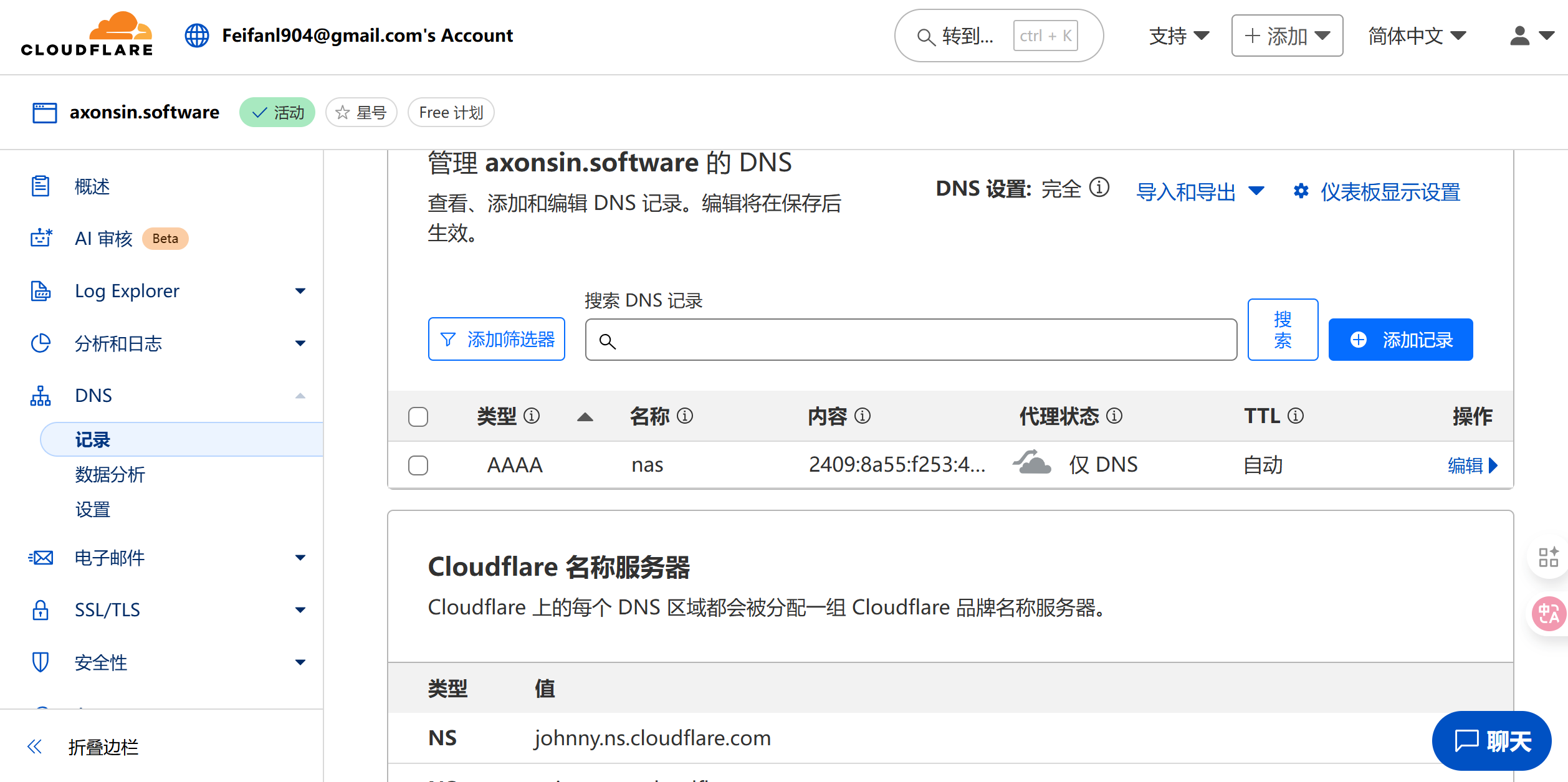Click the DNS record search field
Image resolution: width=1568 pixels, height=782 pixels.
[x=910, y=340]
